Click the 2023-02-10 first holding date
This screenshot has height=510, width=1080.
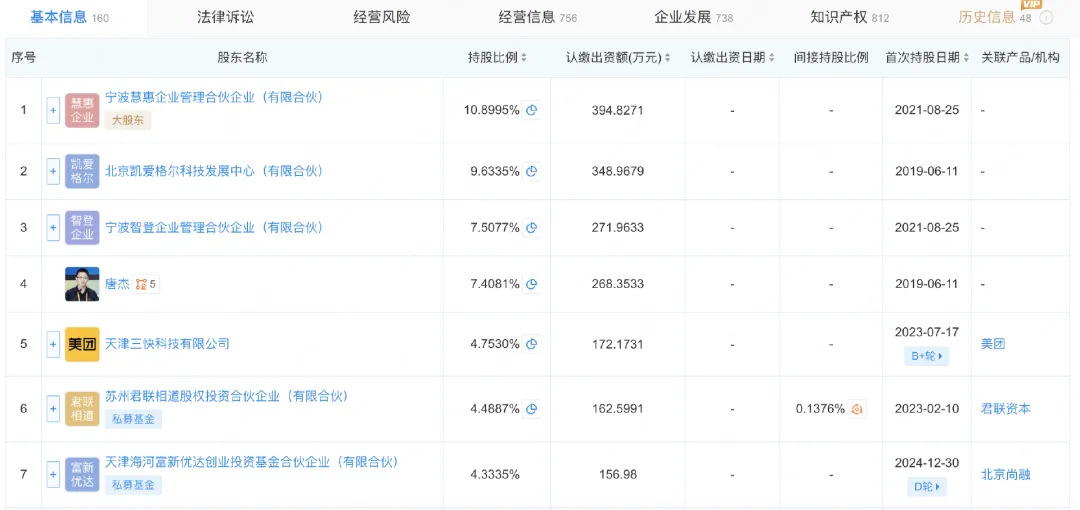(926, 409)
